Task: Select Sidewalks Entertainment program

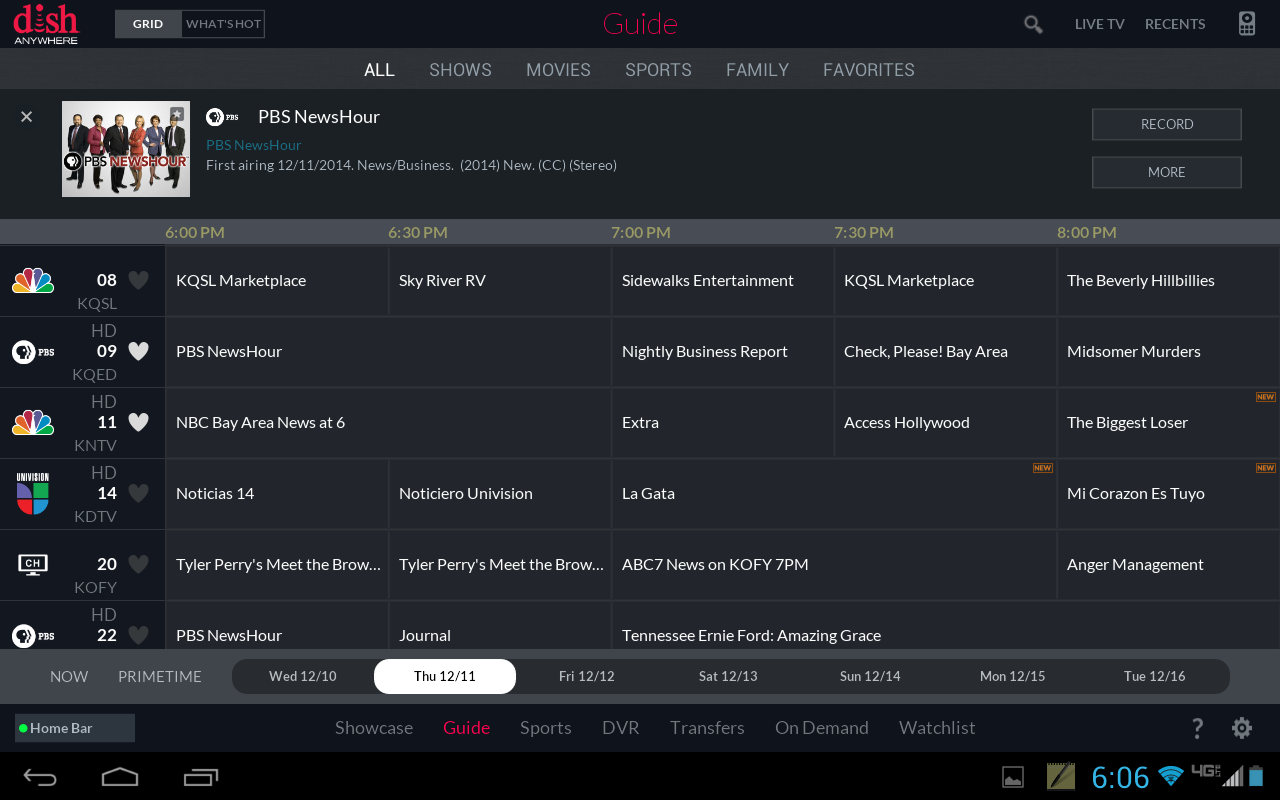Action: click(x=723, y=281)
